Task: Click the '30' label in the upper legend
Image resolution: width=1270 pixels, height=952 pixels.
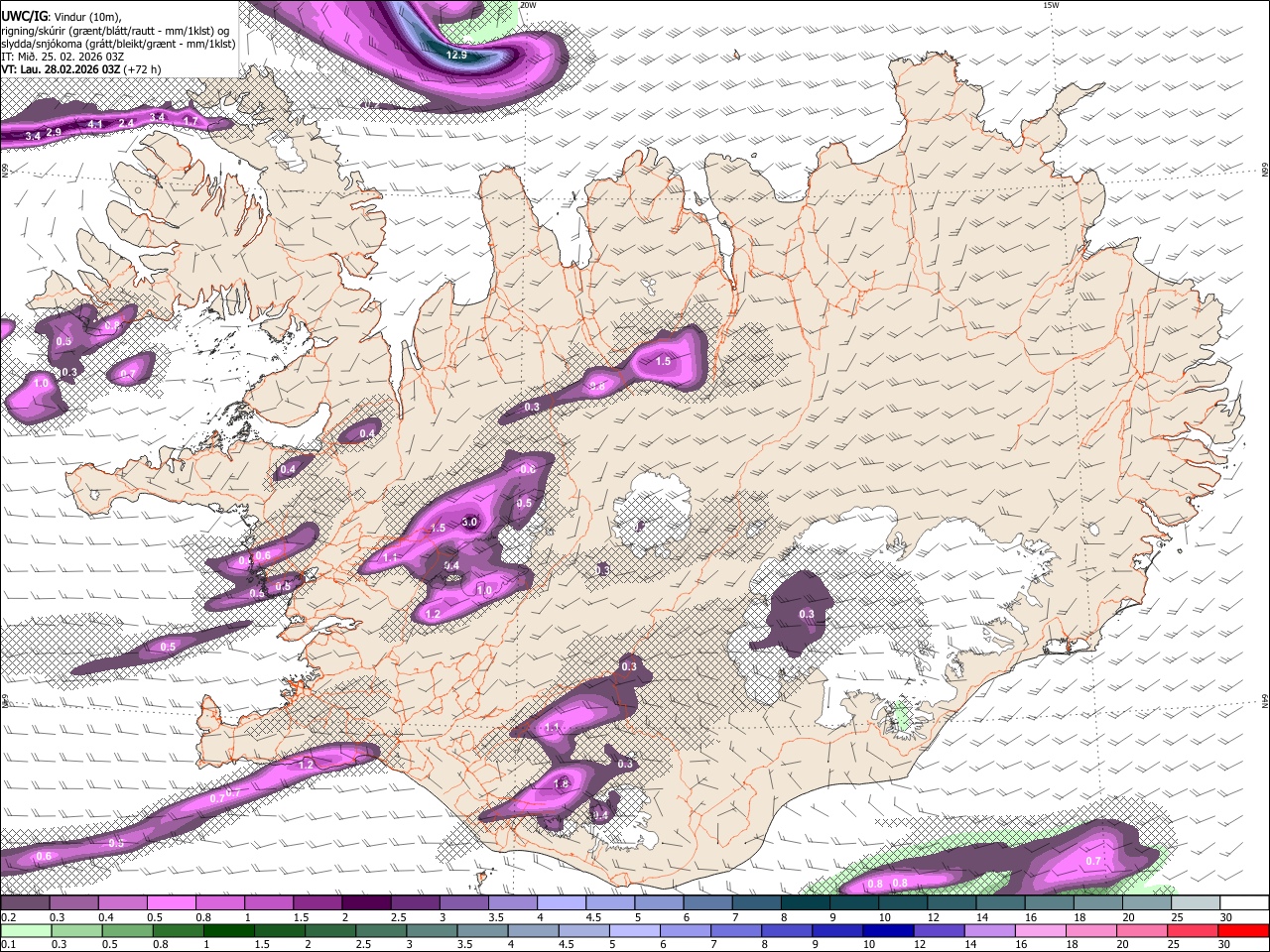Action: point(1226,917)
